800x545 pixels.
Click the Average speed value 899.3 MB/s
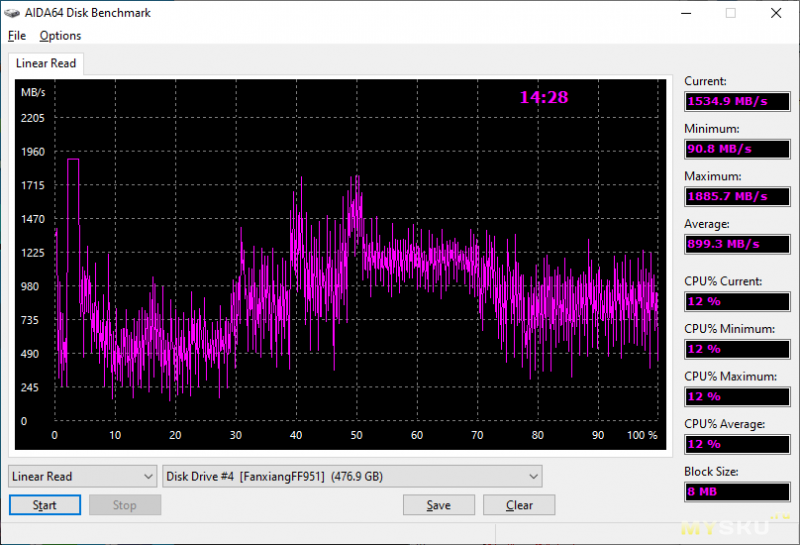tap(737, 244)
